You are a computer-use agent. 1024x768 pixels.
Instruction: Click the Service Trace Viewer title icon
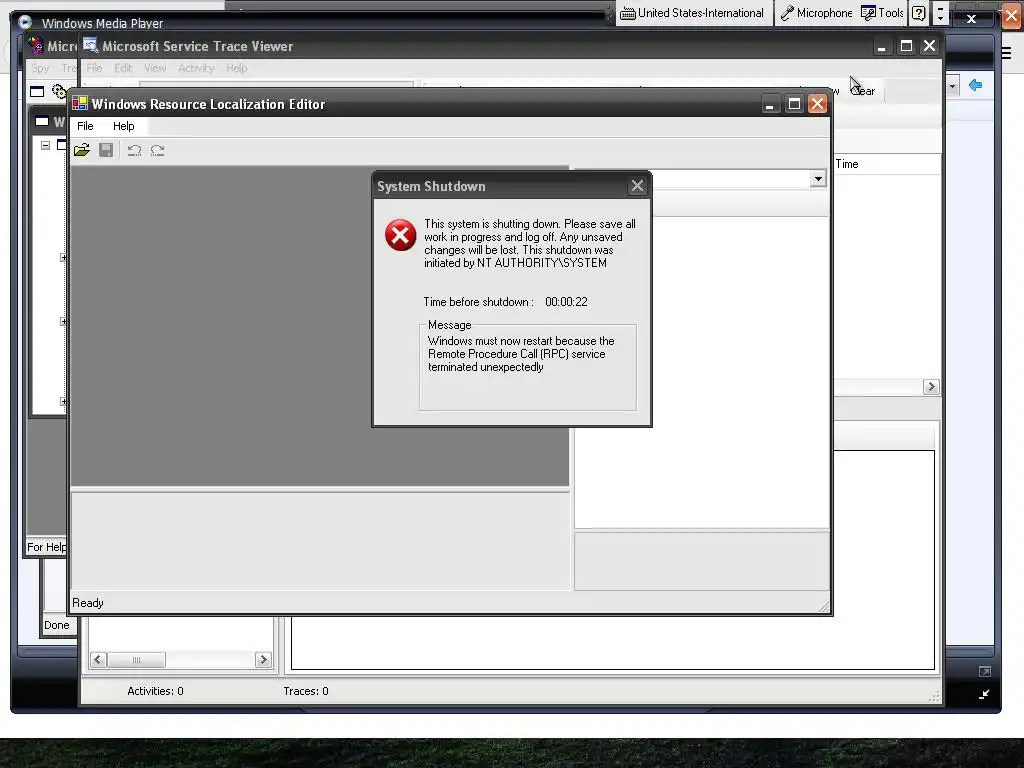coord(91,46)
